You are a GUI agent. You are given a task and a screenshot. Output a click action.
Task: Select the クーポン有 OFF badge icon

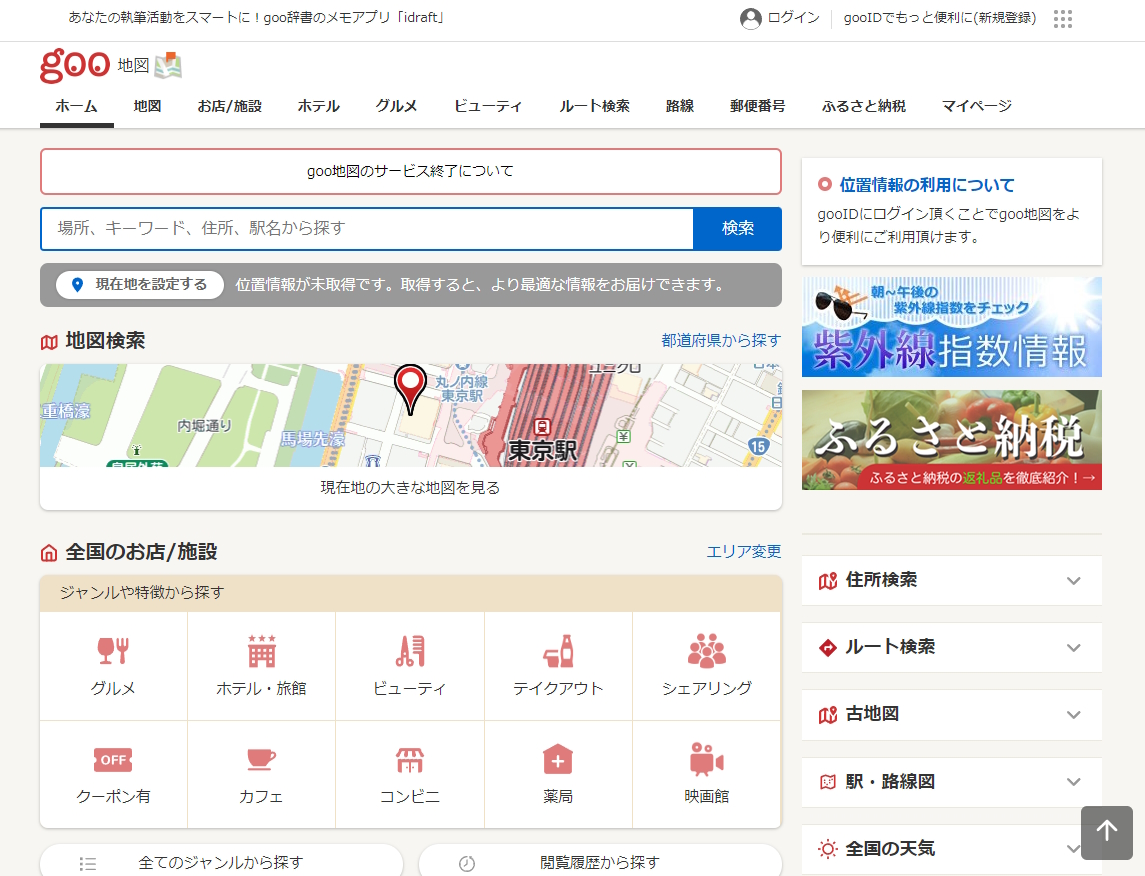pyautogui.click(x=113, y=760)
